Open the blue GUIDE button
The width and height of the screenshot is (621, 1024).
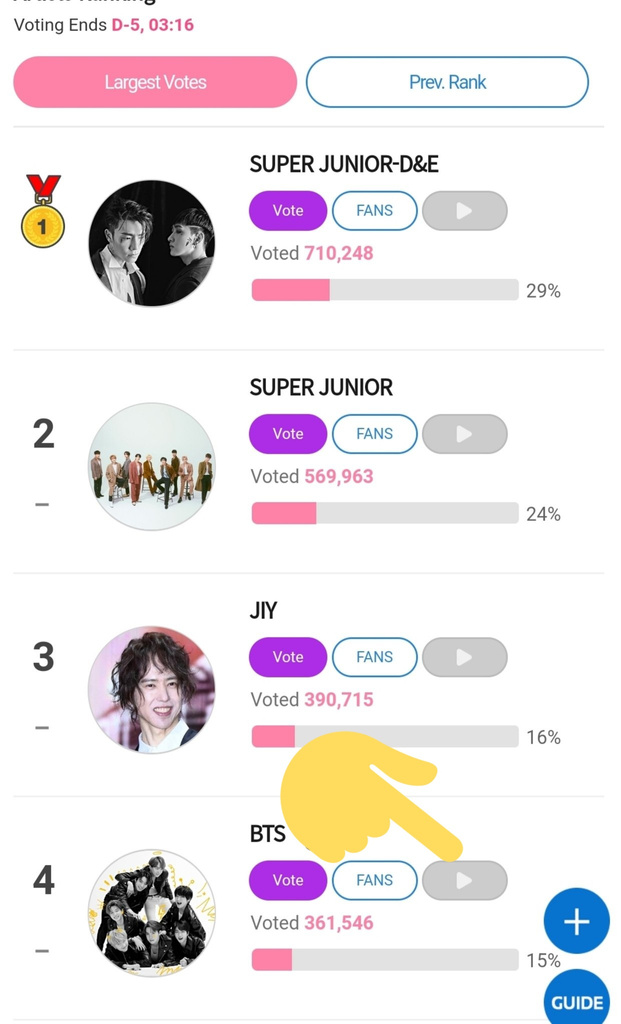(578, 1001)
